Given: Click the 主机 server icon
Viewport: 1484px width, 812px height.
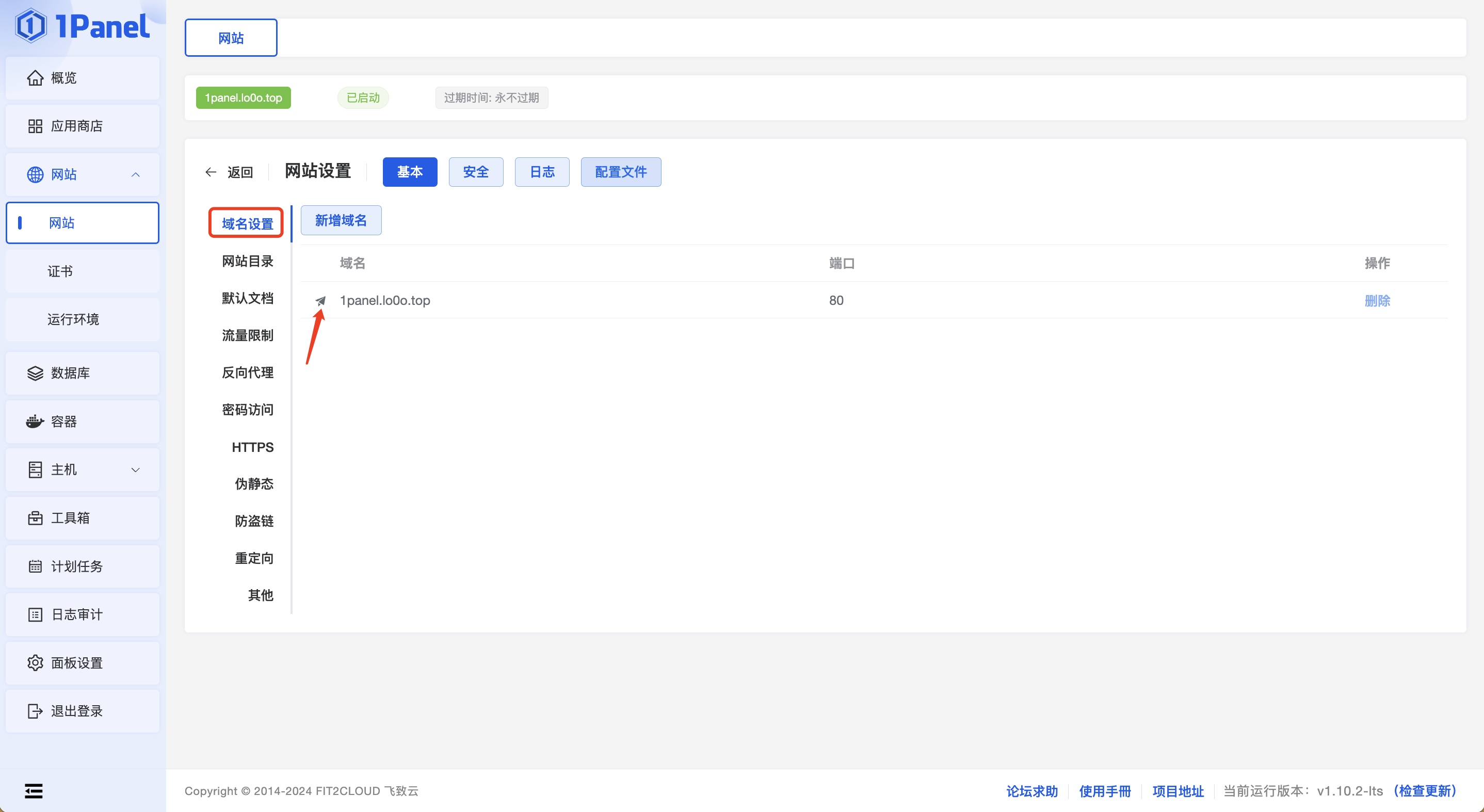Looking at the screenshot, I should click(x=35, y=470).
